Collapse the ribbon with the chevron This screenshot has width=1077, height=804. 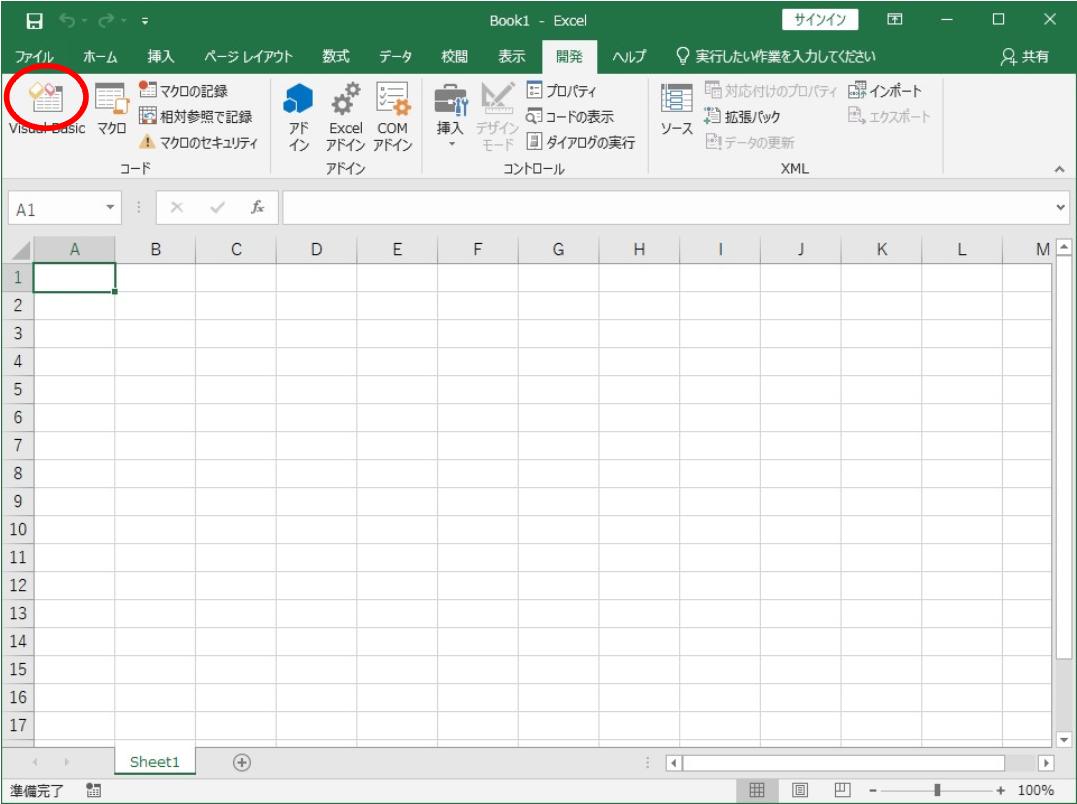pyautogui.click(x=1059, y=170)
